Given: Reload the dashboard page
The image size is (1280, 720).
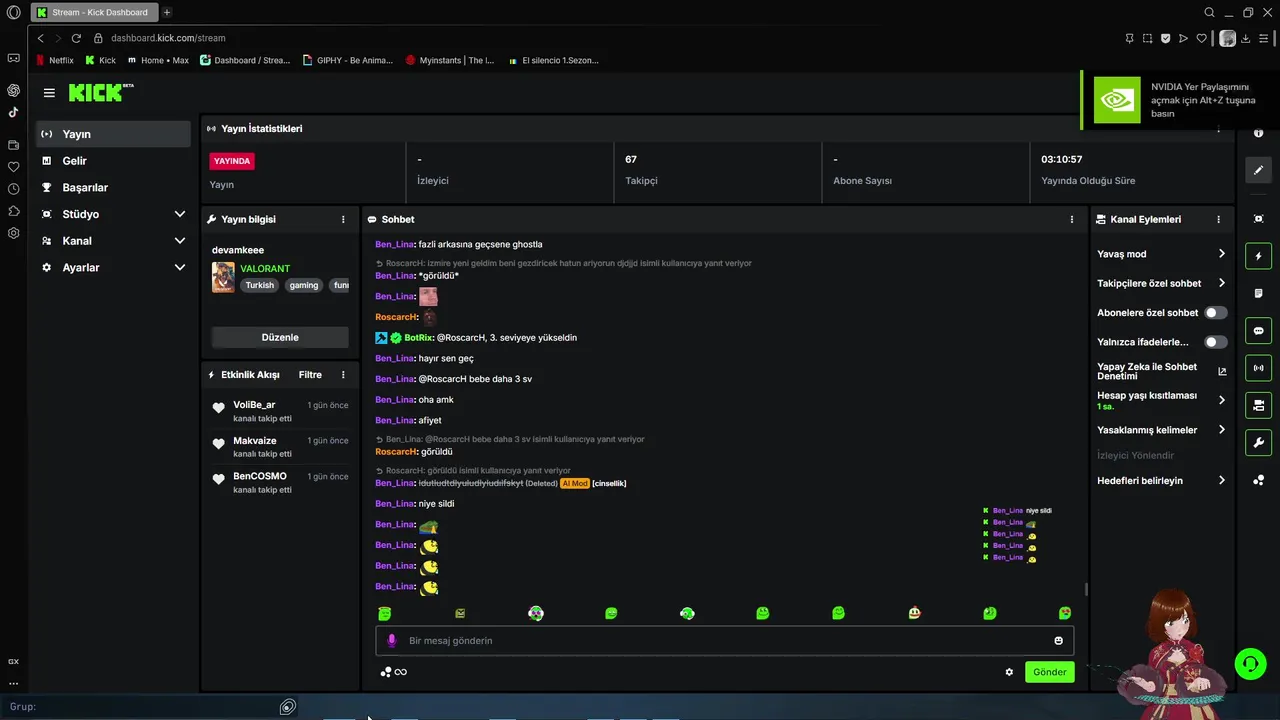Looking at the screenshot, I should pos(76,38).
